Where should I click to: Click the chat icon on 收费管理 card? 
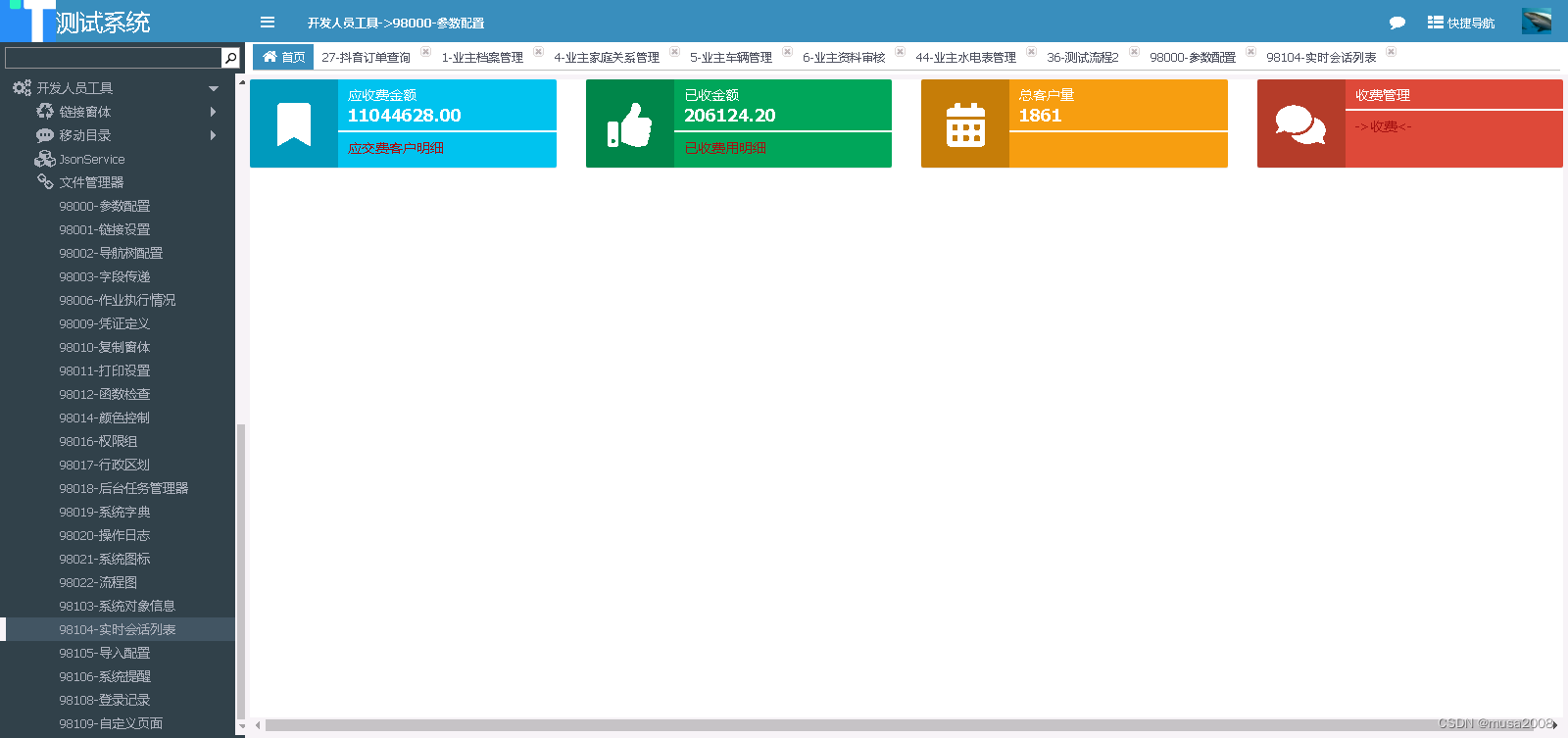point(1300,124)
